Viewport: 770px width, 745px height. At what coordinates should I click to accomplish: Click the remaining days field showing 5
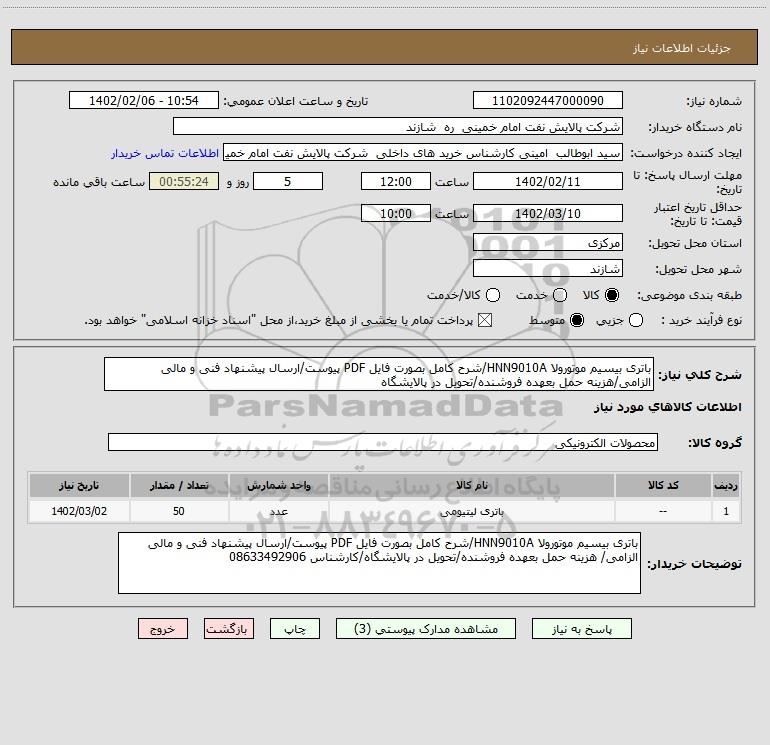pos(288,182)
